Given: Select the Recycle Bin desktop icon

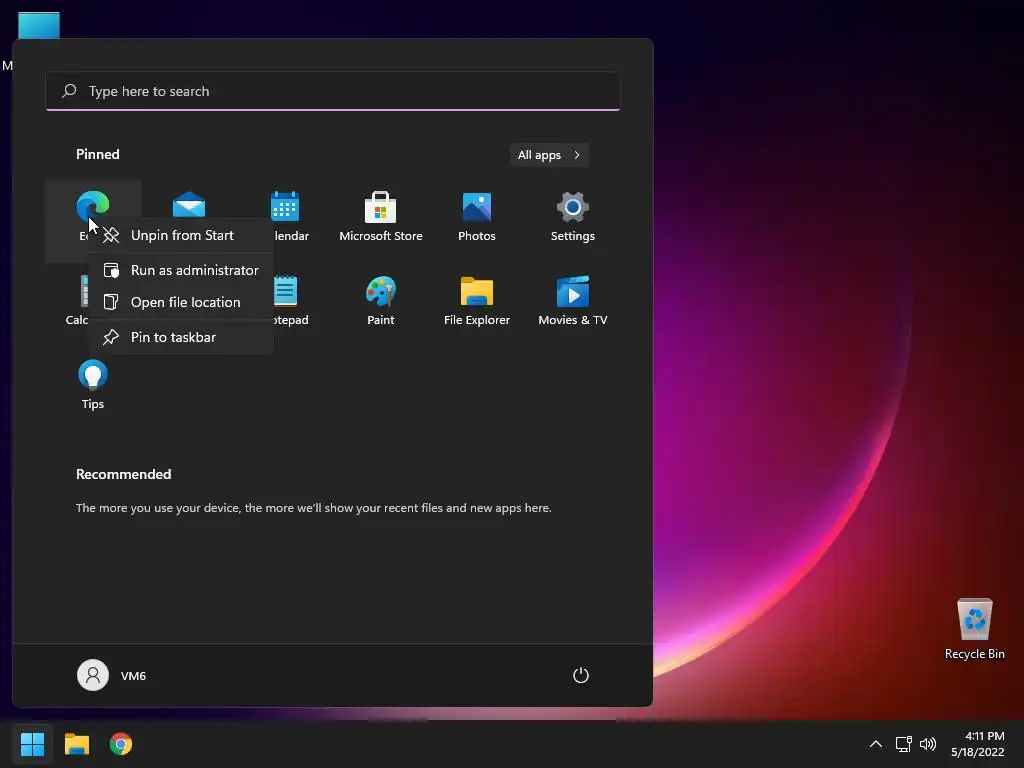Looking at the screenshot, I should click(974, 629).
